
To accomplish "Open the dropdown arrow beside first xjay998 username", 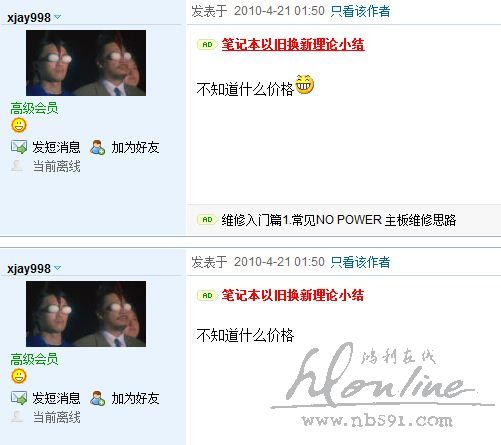I will pos(57,17).
